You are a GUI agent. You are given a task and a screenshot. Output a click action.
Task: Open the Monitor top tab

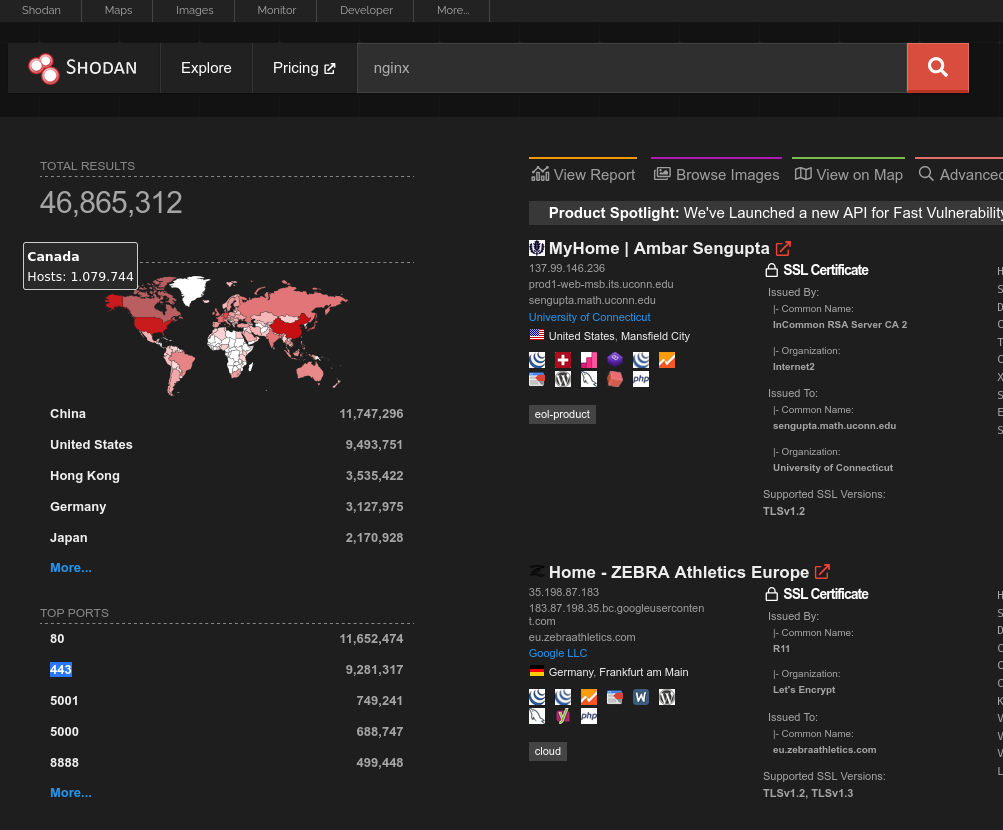pyautogui.click(x=276, y=10)
